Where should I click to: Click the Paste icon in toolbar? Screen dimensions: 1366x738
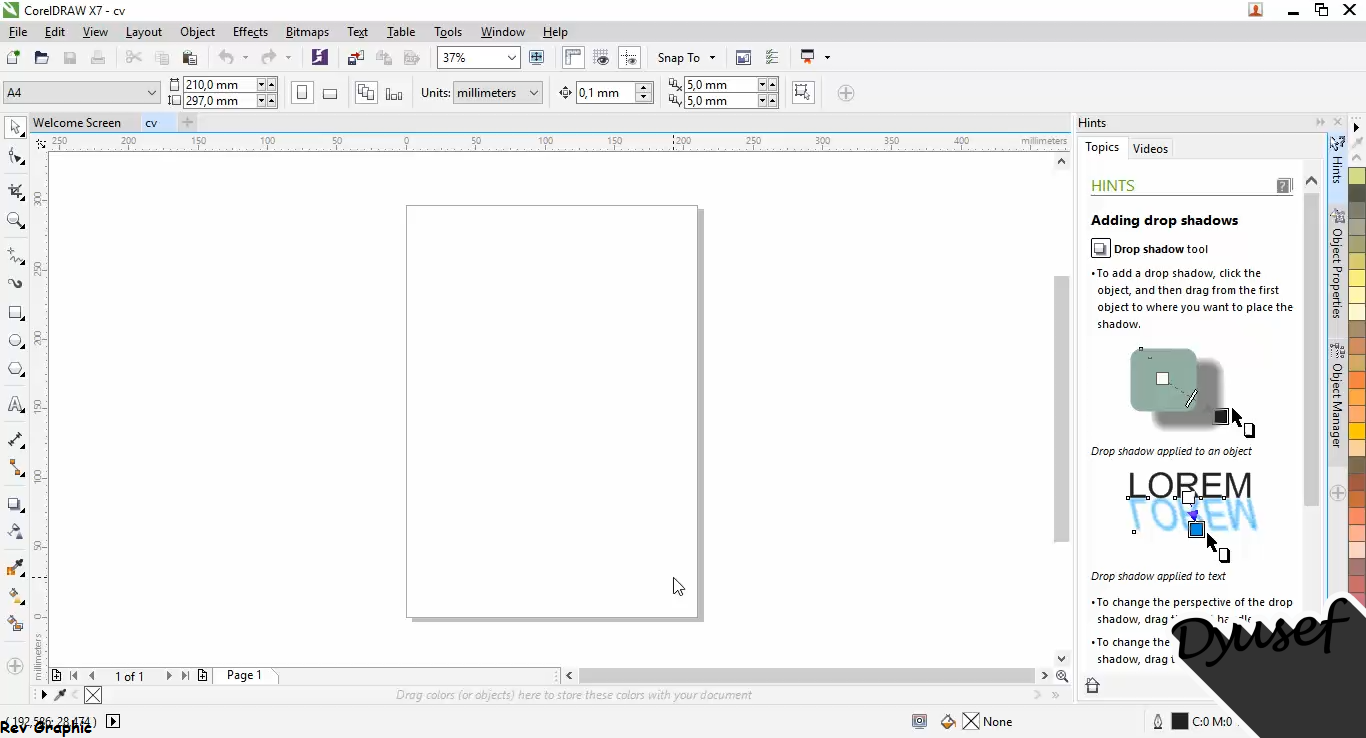pos(189,58)
